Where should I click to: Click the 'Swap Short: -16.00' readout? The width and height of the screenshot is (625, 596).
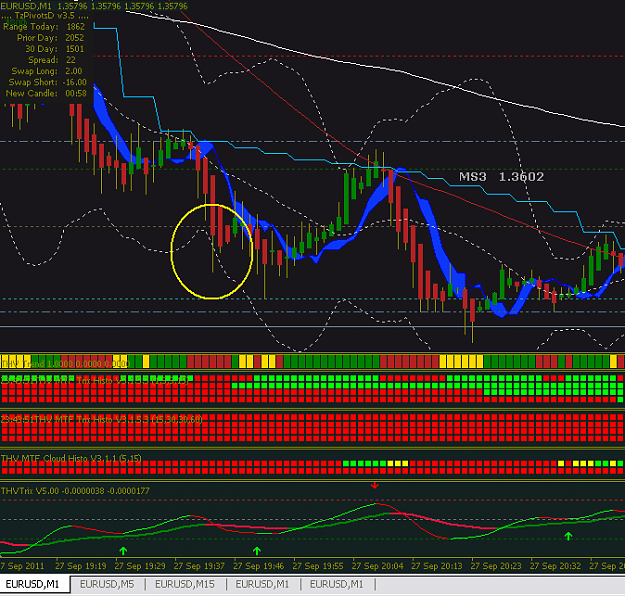point(47,83)
